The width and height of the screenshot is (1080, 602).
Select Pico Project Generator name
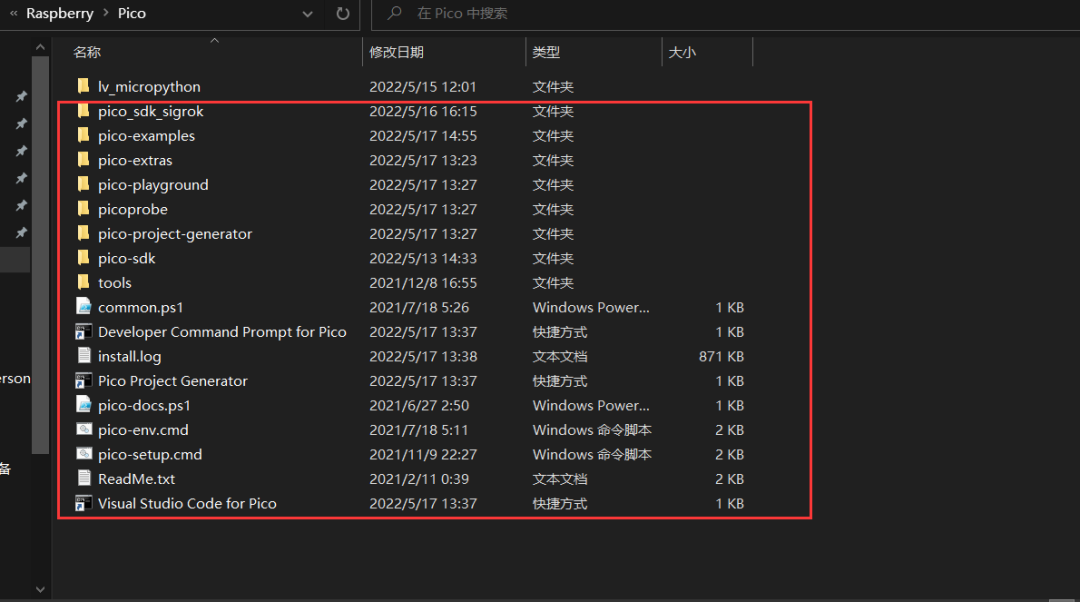point(172,381)
